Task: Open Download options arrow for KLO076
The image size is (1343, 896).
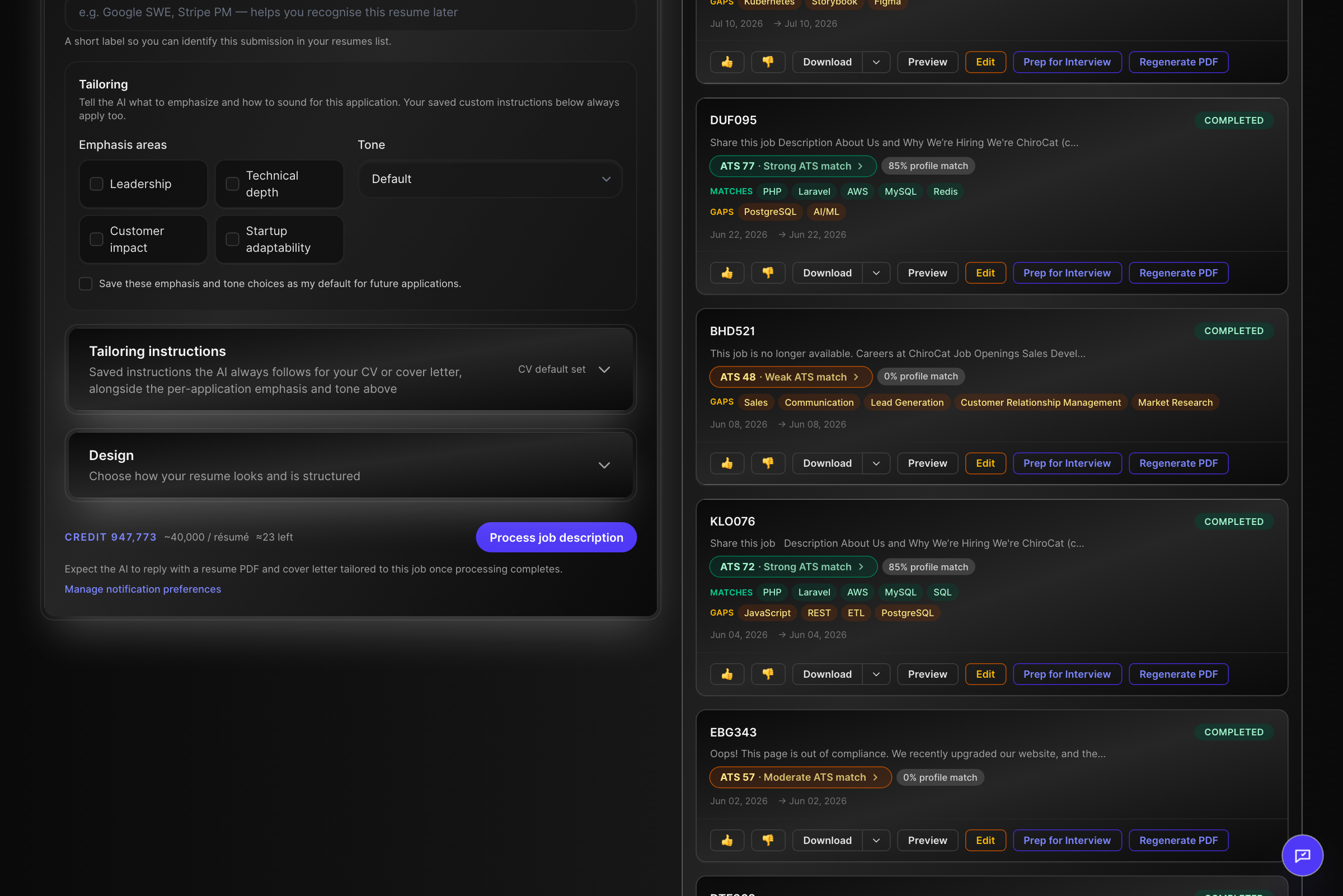Action: (876, 674)
